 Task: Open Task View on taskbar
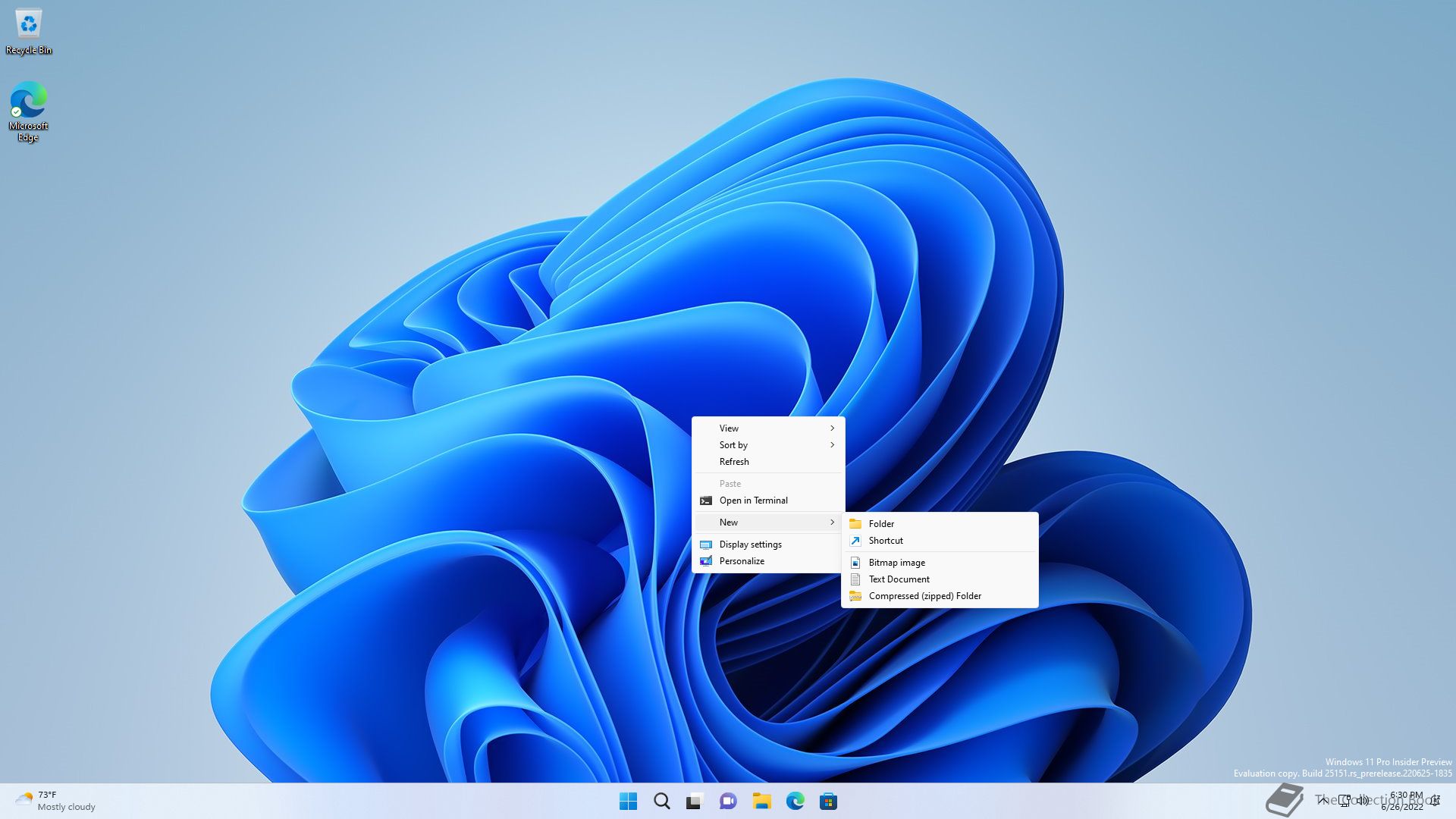click(x=695, y=801)
